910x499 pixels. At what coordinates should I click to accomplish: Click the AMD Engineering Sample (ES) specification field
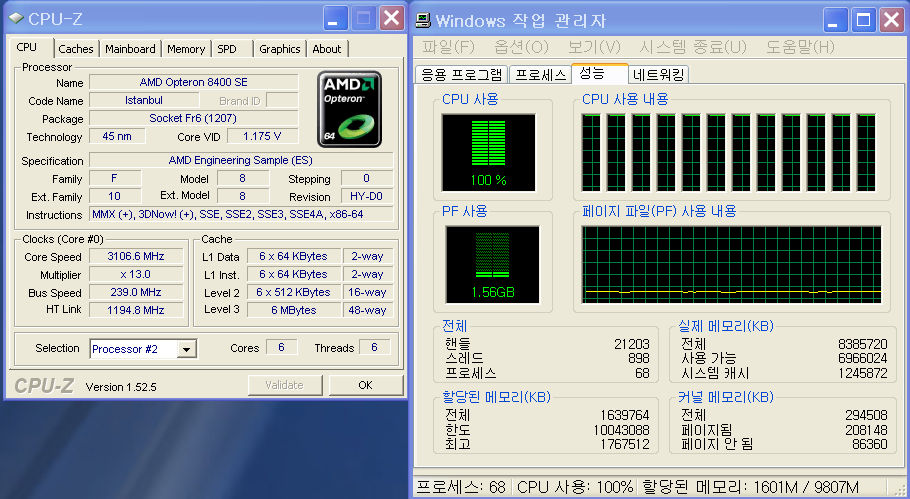241,160
